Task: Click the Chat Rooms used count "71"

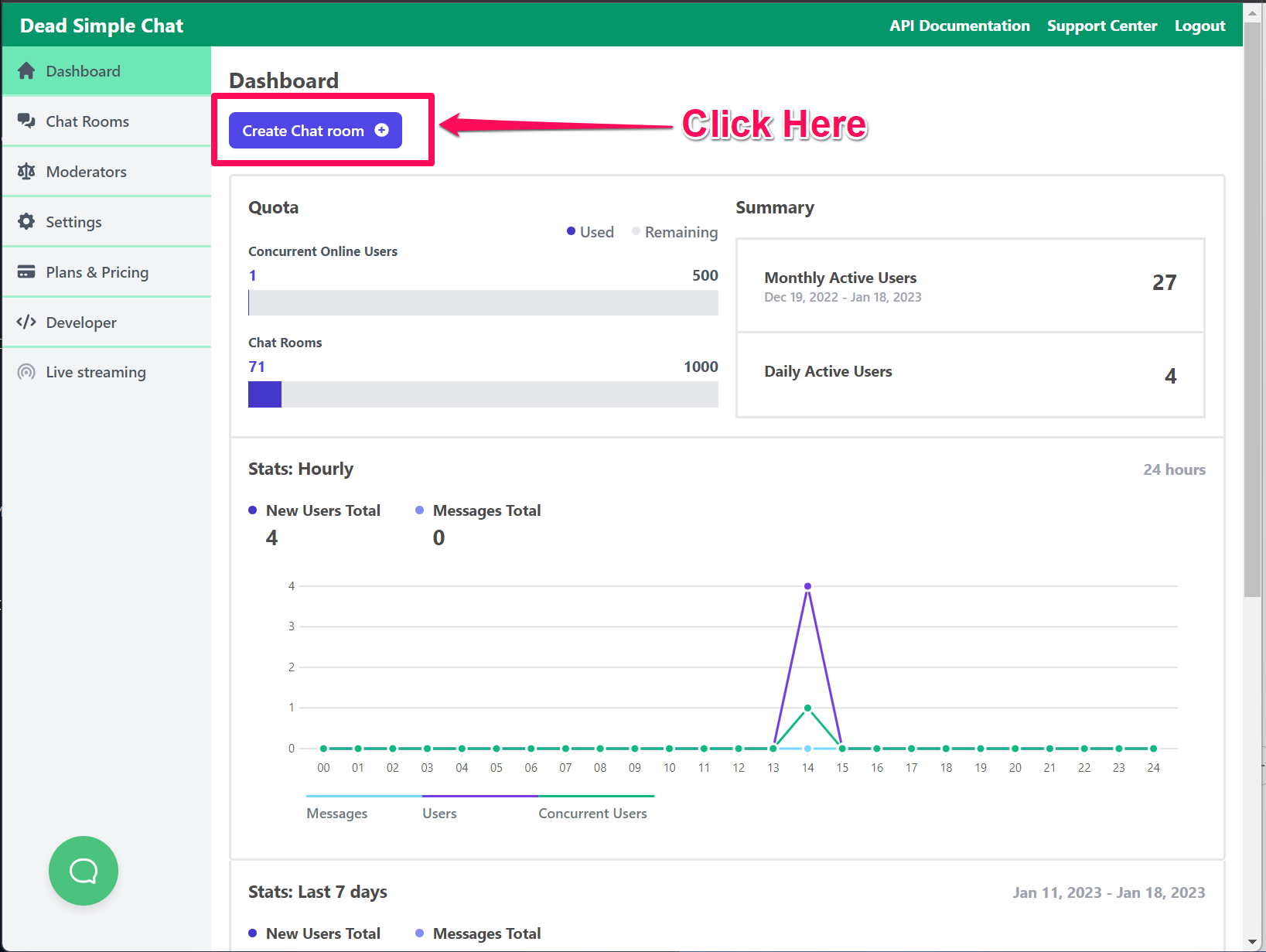Action: click(257, 367)
